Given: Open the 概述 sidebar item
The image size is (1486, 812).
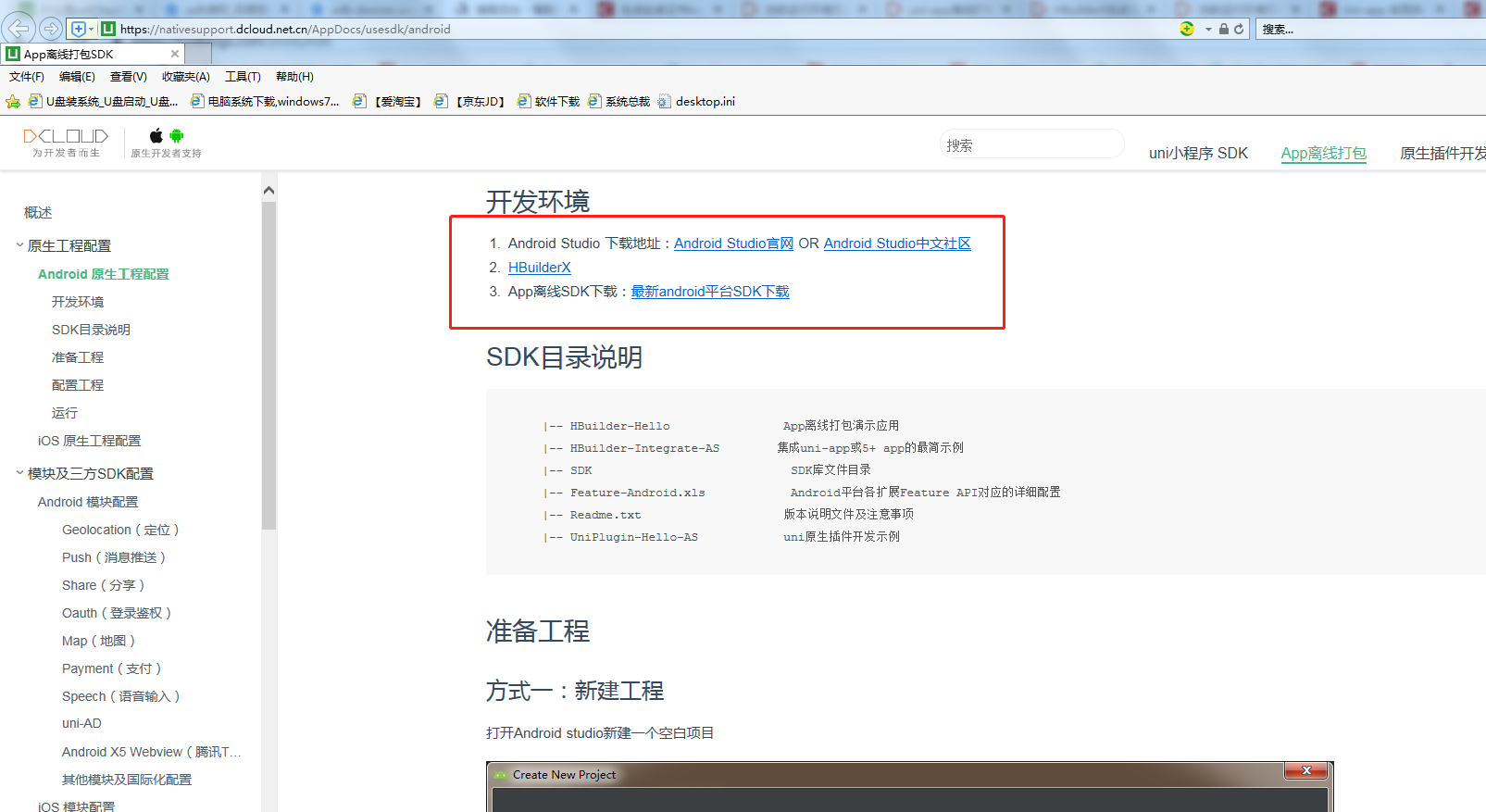Looking at the screenshot, I should tap(38, 213).
